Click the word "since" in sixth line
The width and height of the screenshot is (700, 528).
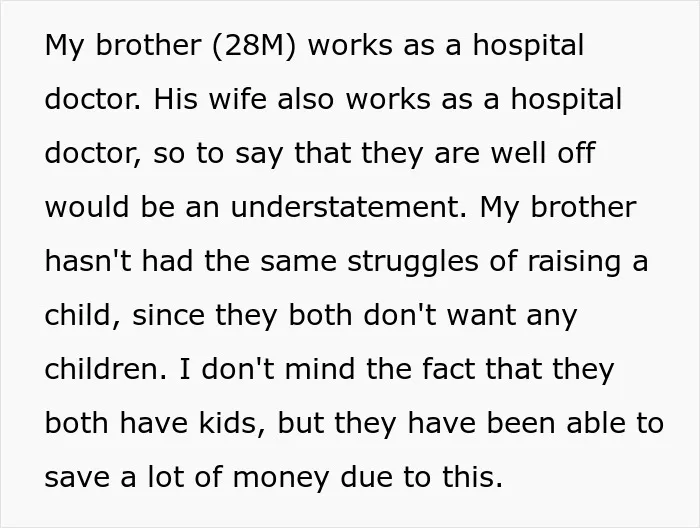coord(168,315)
